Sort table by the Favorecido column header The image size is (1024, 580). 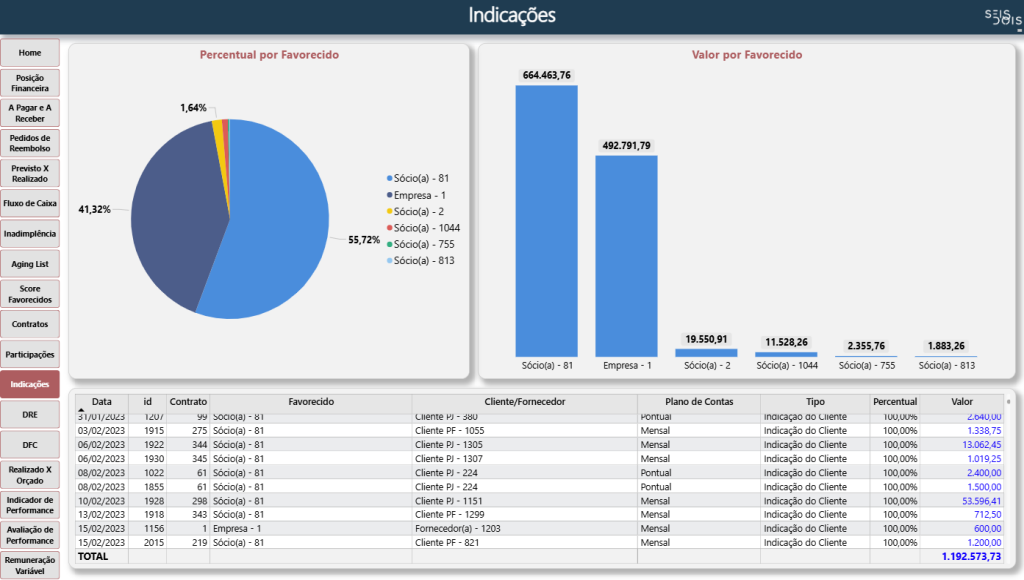(310, 401)
